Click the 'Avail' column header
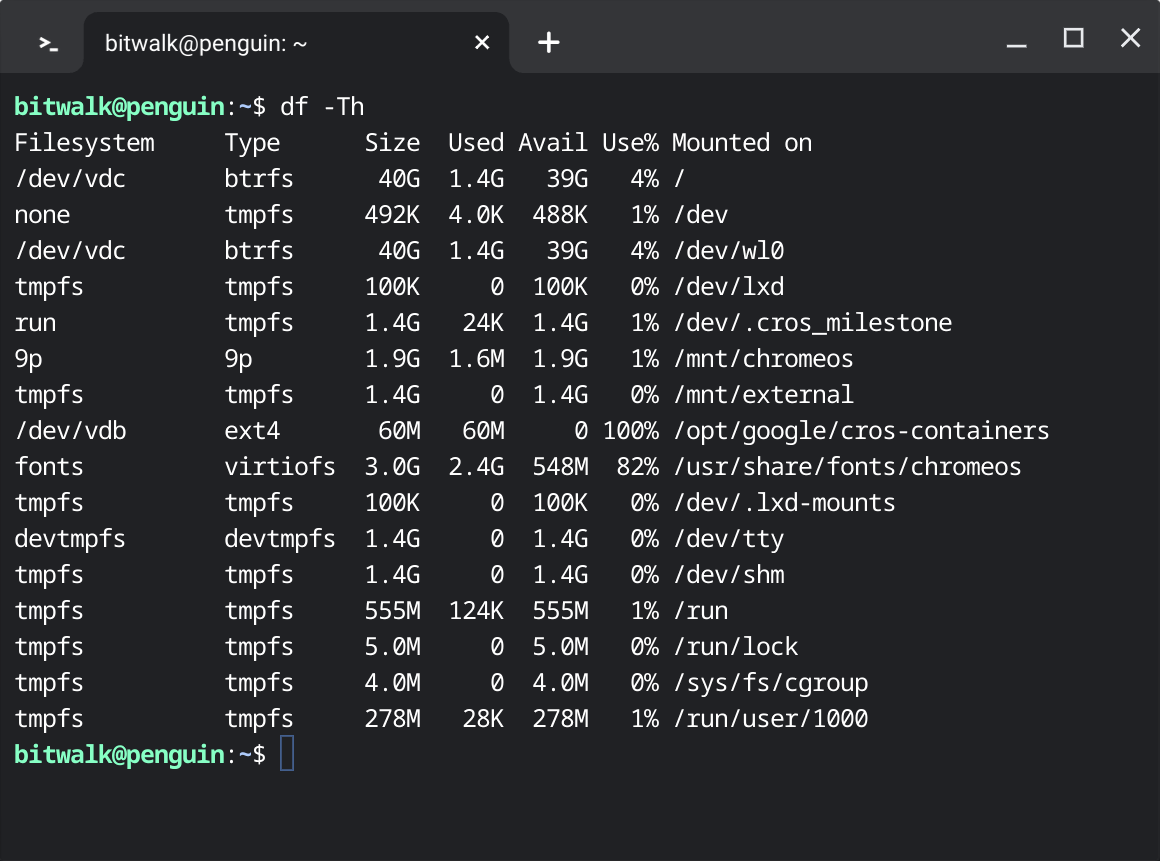 click(553, 143)
